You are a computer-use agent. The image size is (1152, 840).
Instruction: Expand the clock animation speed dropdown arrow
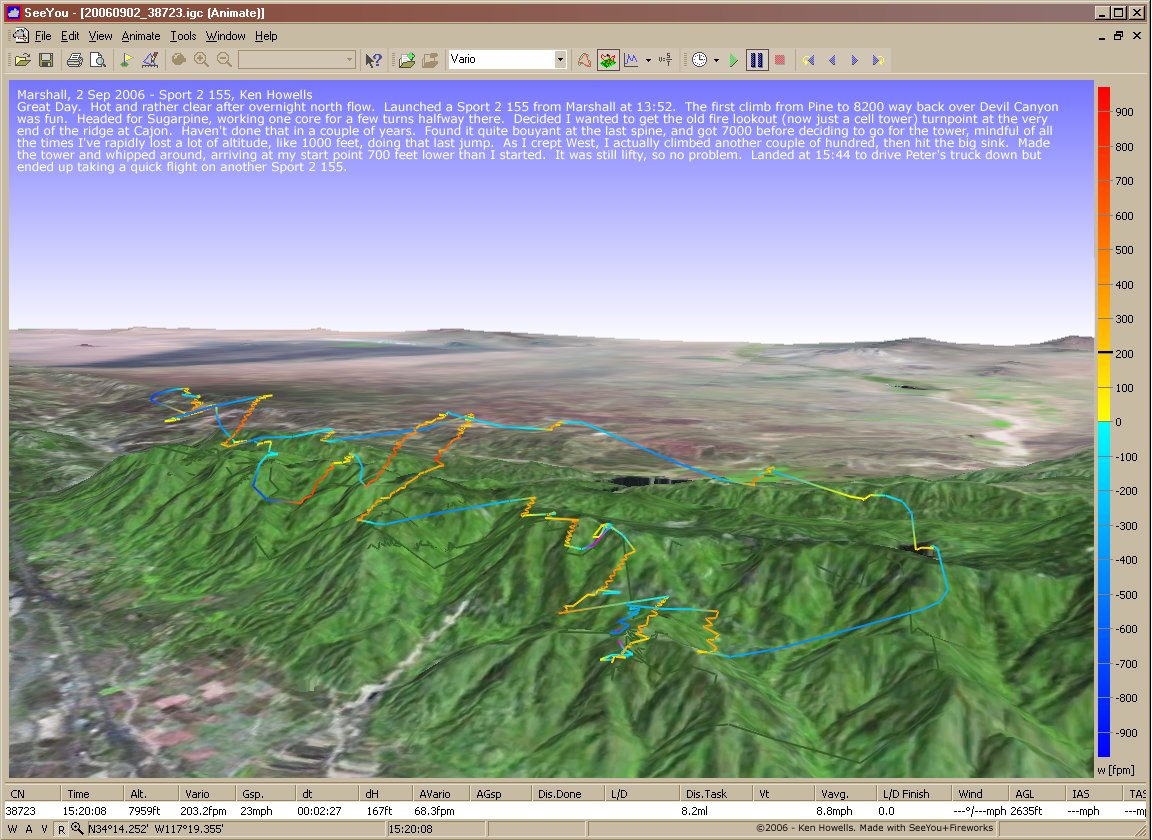click(716, 60)
